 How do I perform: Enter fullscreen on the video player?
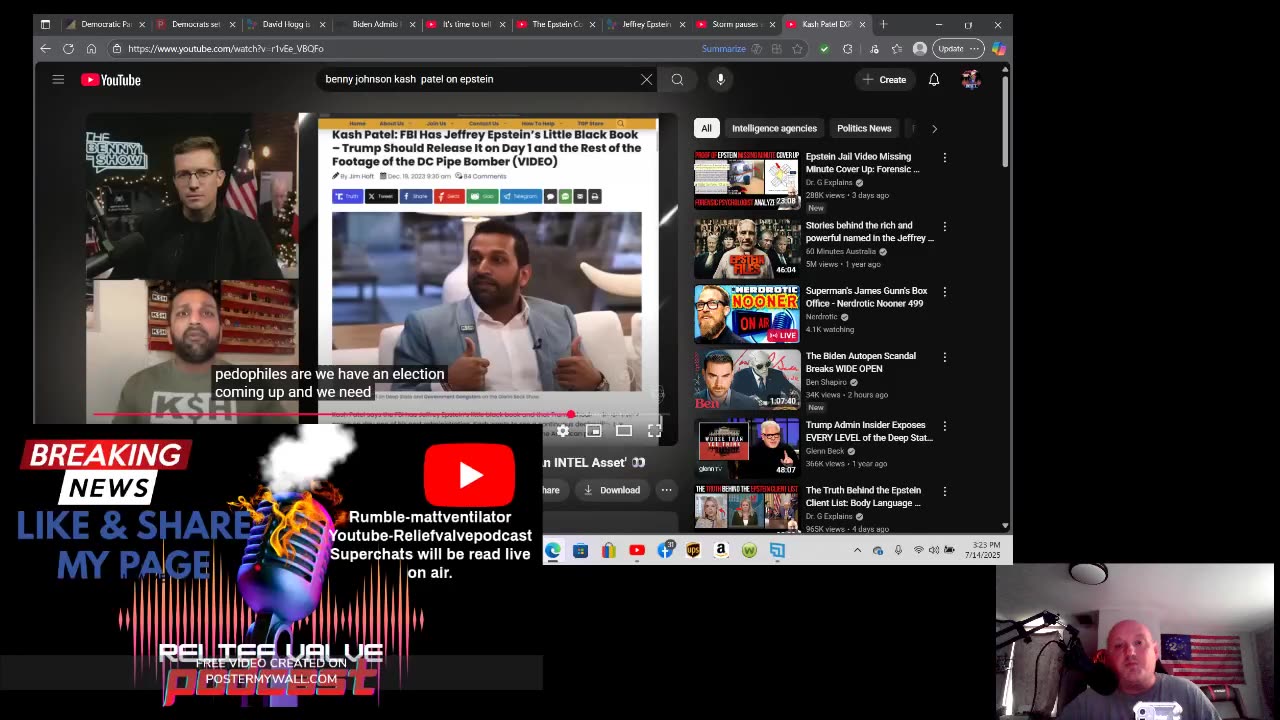click(x=654, y=431)
